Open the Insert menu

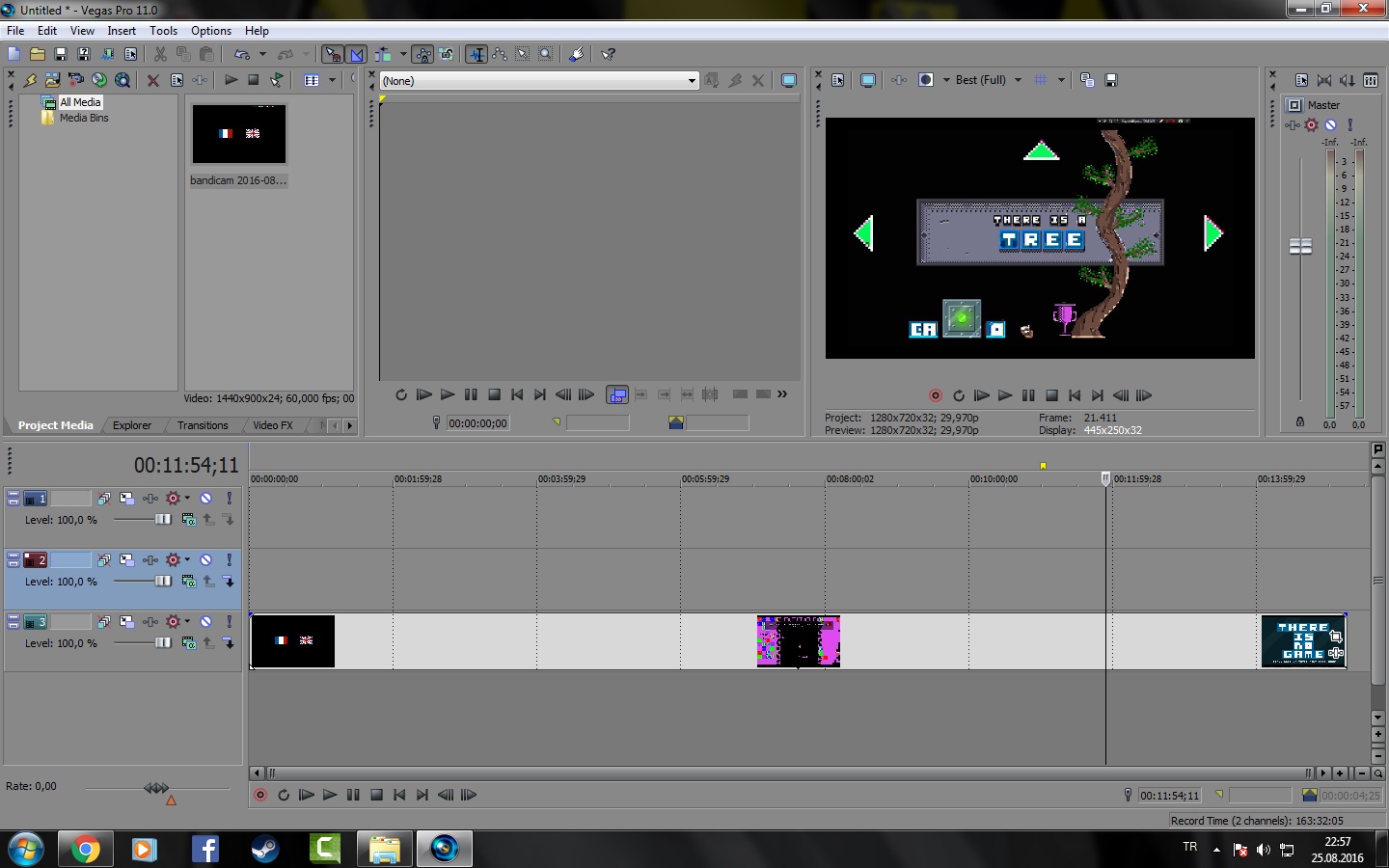pos(122,31)
